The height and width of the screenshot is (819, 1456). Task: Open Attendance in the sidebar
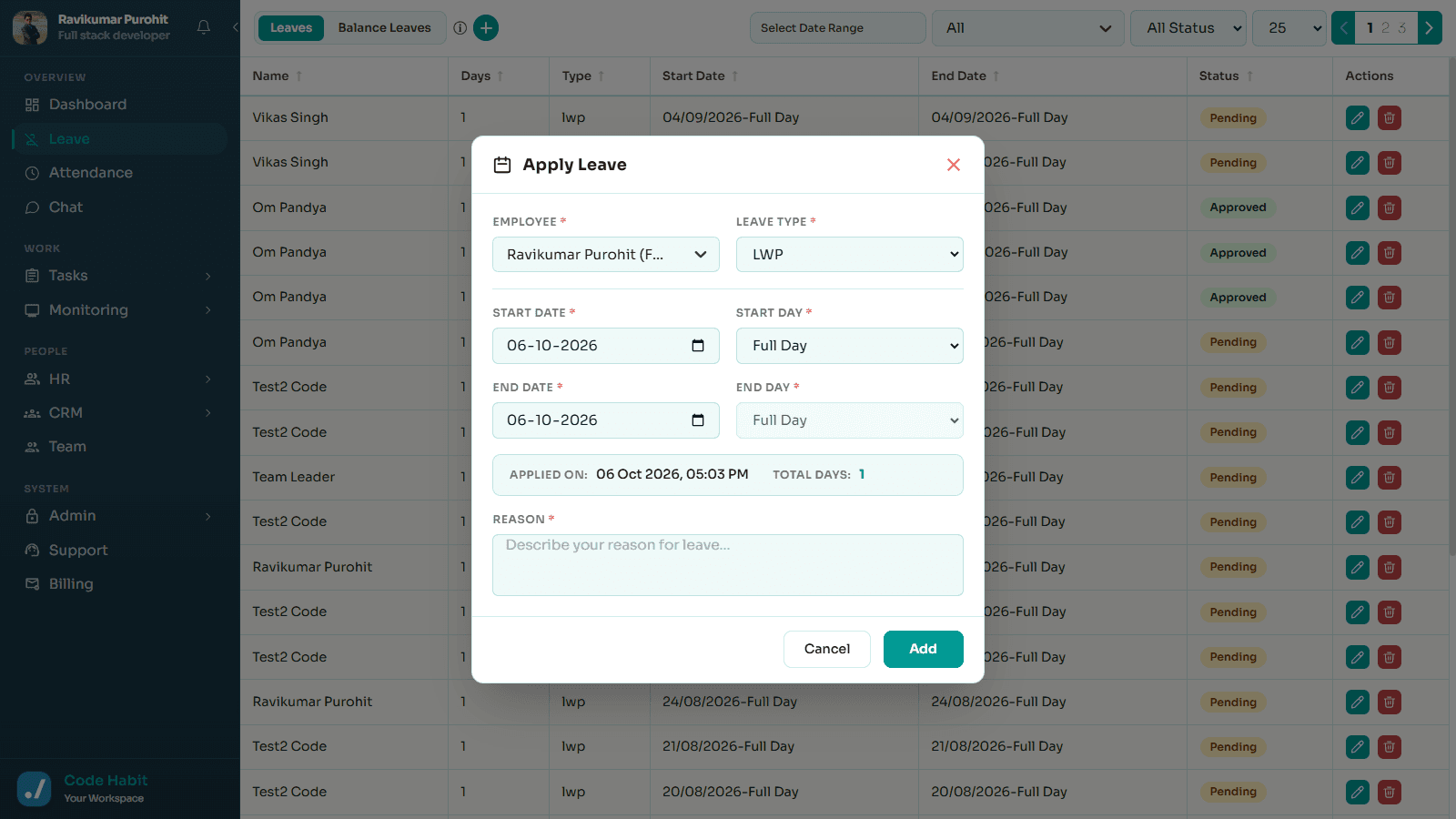(x=119, y=173)
